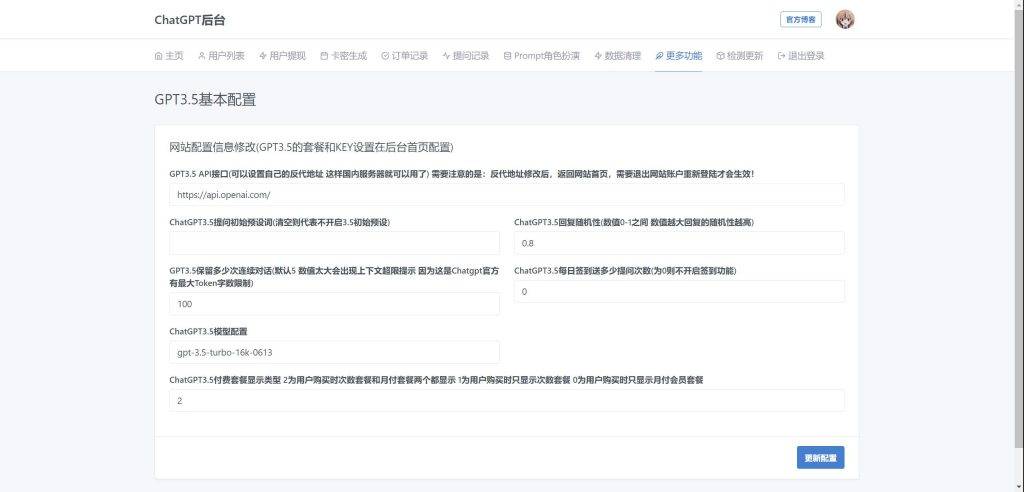Focus the 每日签到 field showing 0
The width and height of the screenshot is (1024, 492).
679,291
